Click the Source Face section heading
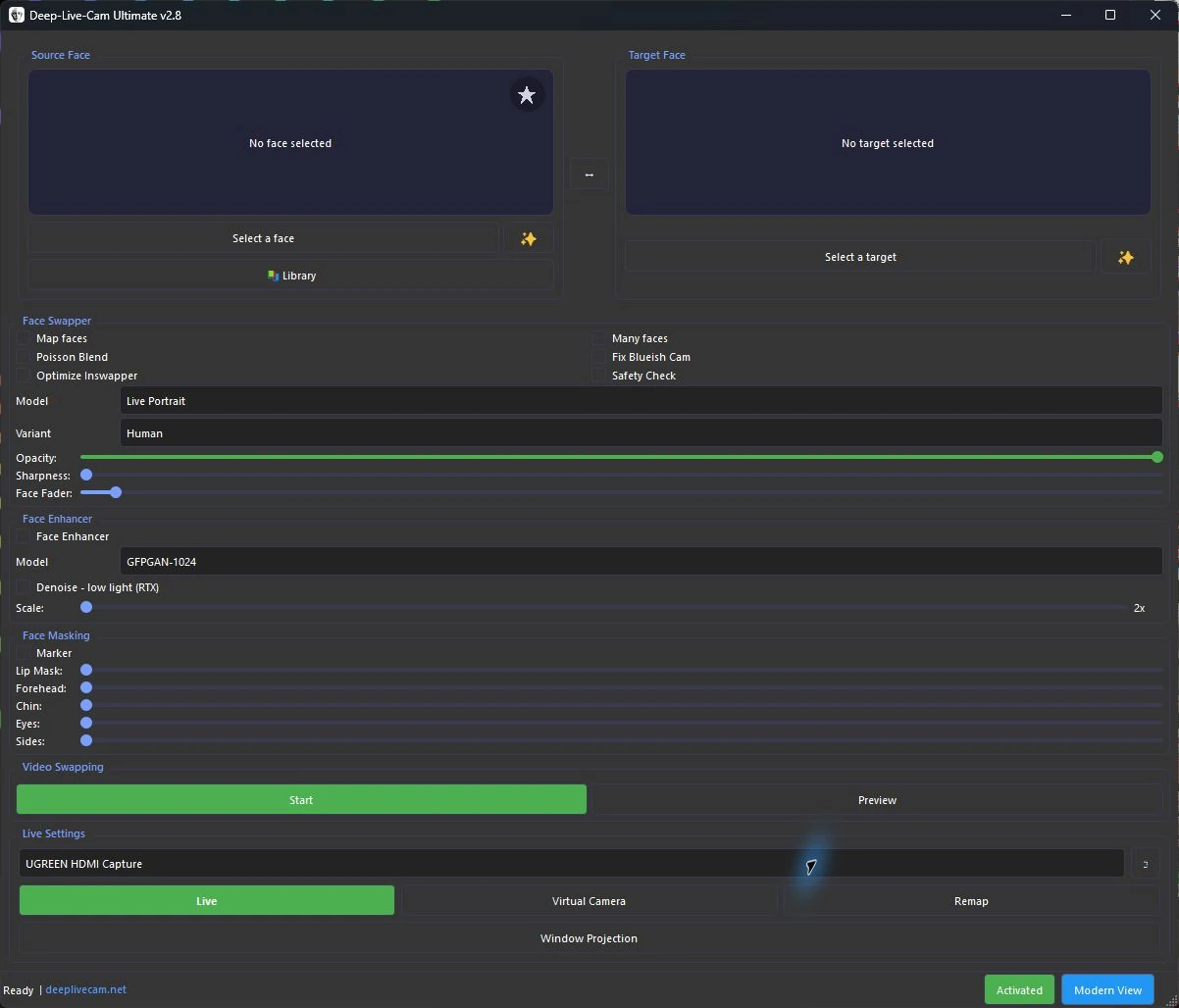The image size is (1179, 1008). (61, 55)
